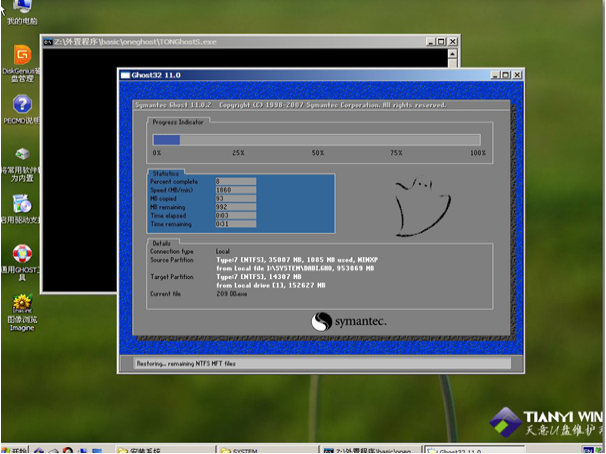The width and height of the screenshot is (606, 454).
Task: Close the Ghost32 11.0 window
Action: point(517,75)
